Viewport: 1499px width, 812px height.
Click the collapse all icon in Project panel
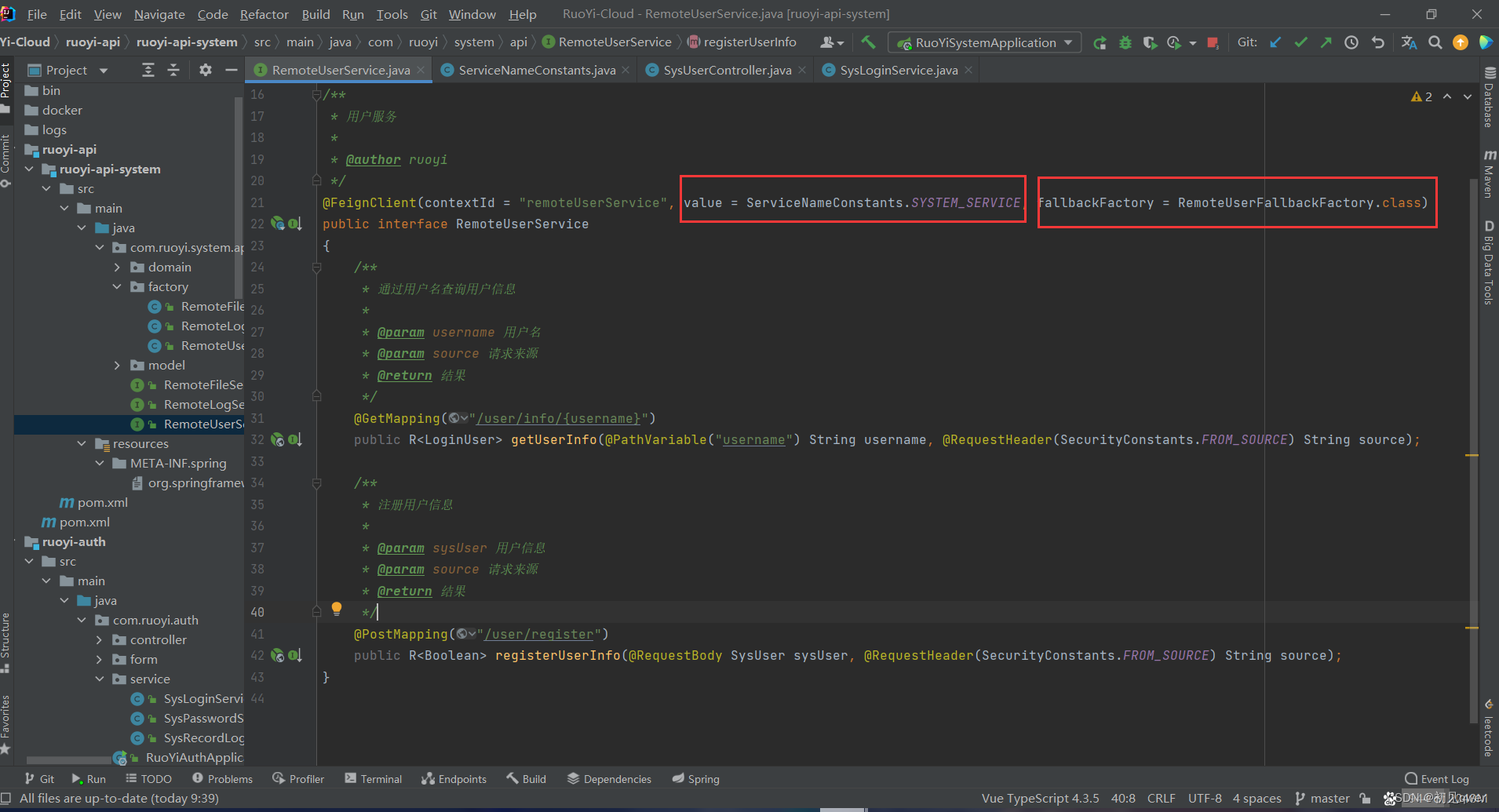click(x=174, y=70)
